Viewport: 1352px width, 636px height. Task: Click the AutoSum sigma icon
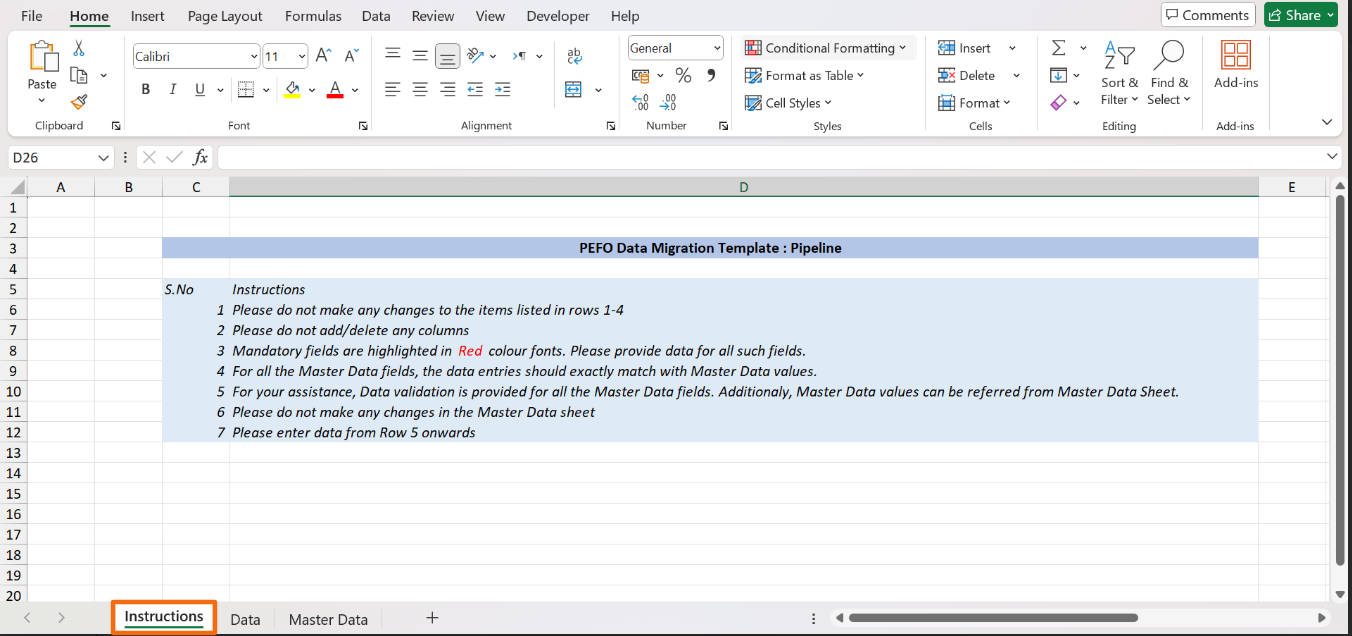tap(1058, 48)
